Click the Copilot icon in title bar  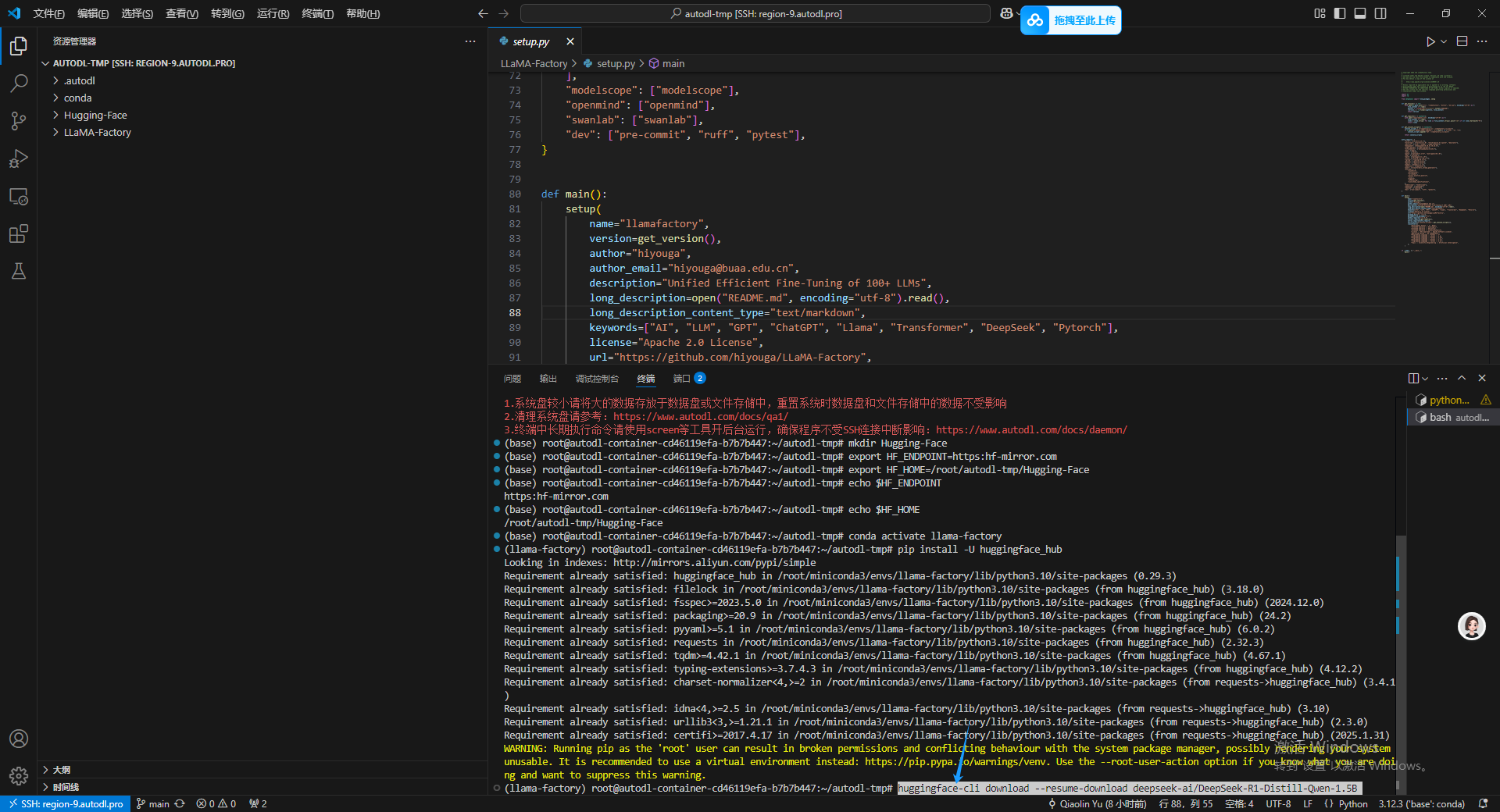click(x=1006, y=13)
